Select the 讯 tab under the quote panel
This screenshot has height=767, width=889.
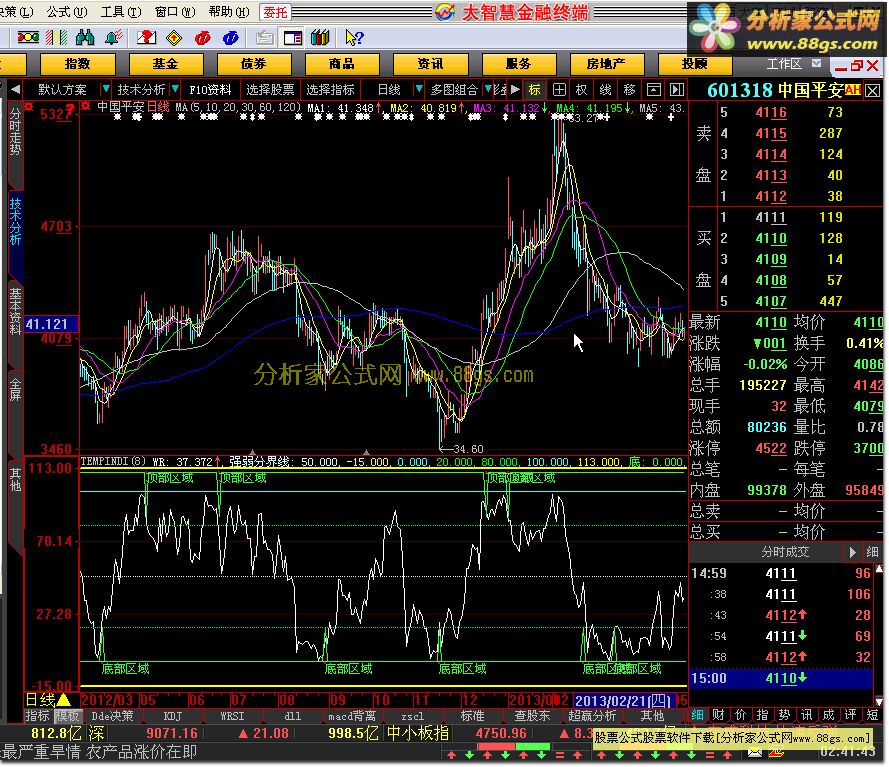tap(806, 715)
